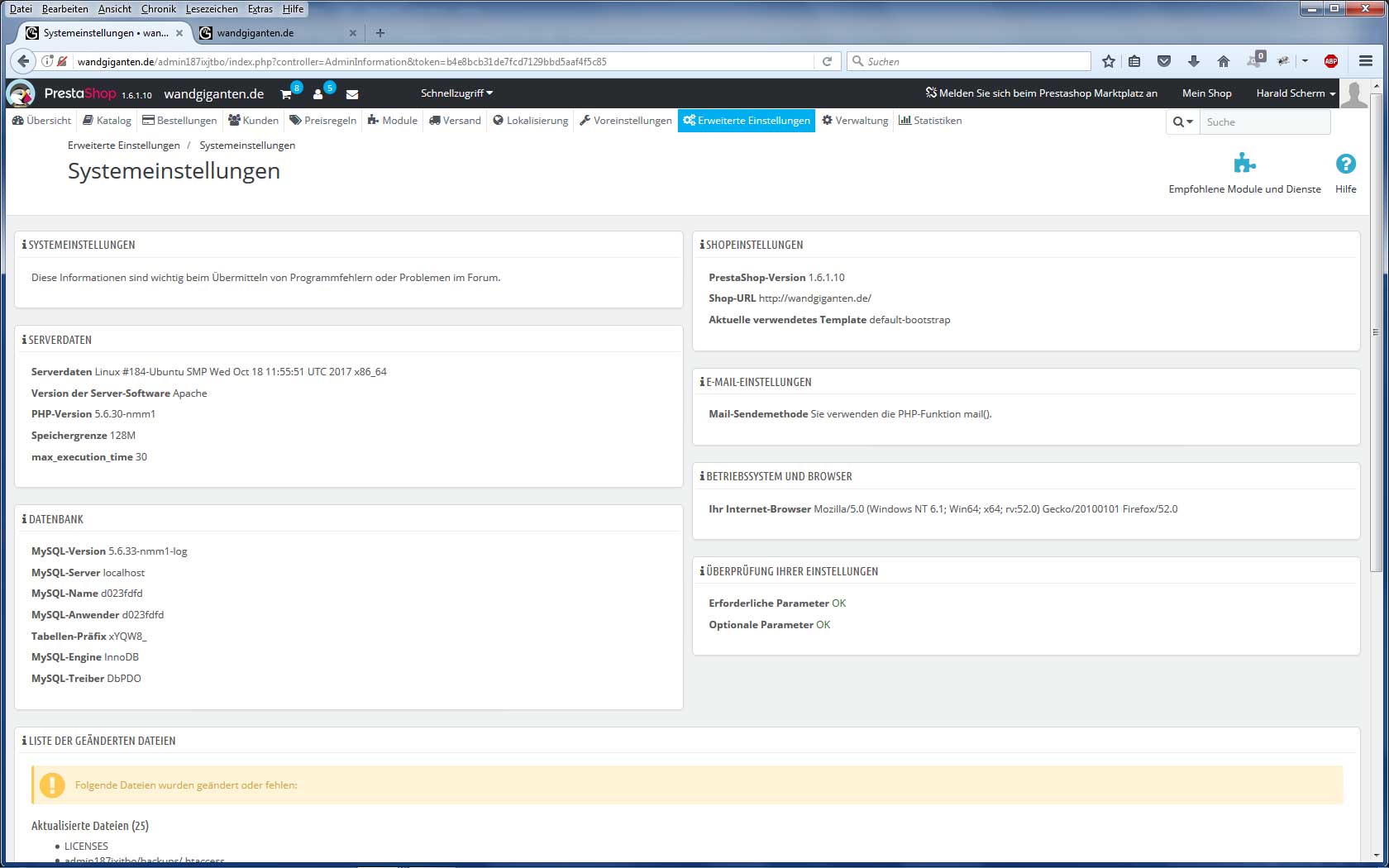Switch to the wandgiganten.de tab
This screenshot has width=1389, height=868.
point(277,33)
